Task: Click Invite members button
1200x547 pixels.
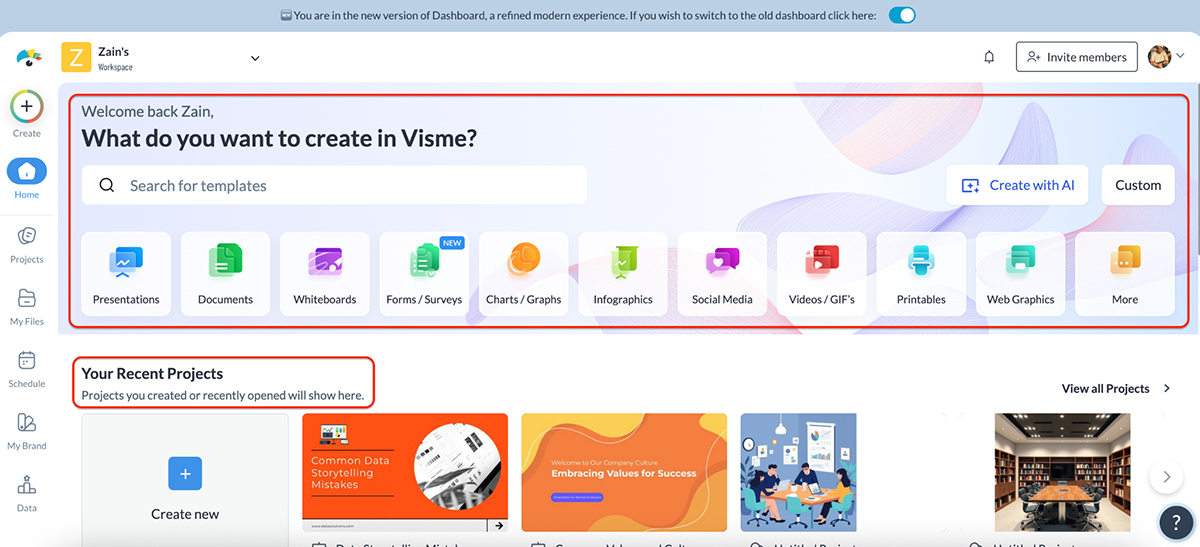Action: coord(1077,57)
